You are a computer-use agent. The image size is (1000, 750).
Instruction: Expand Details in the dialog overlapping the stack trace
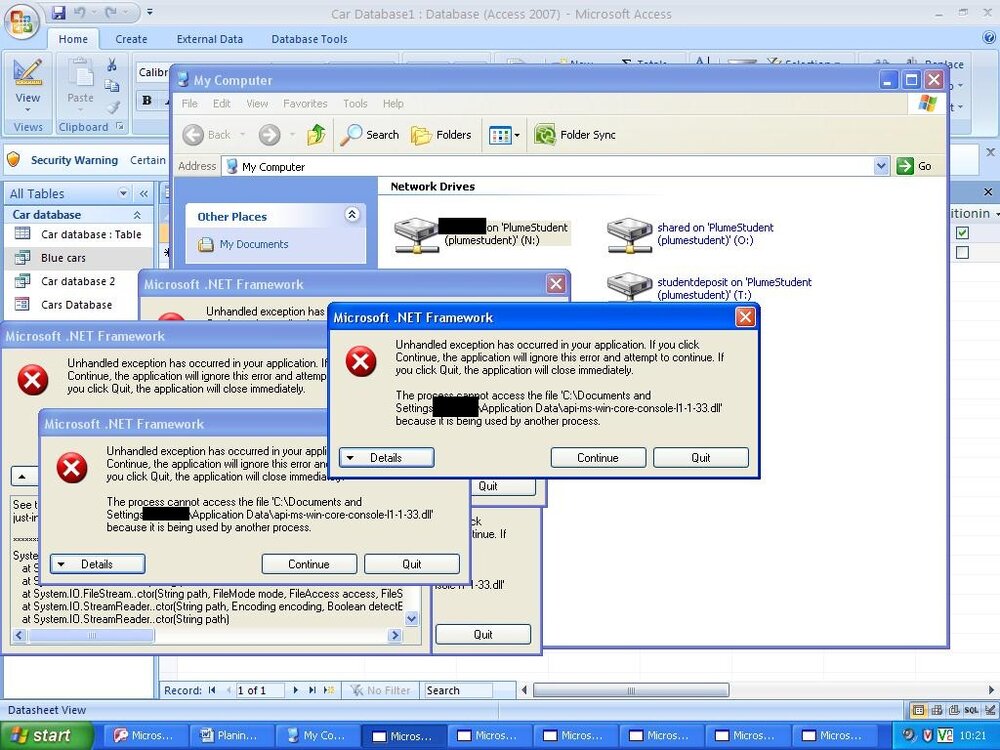point(98,564)
